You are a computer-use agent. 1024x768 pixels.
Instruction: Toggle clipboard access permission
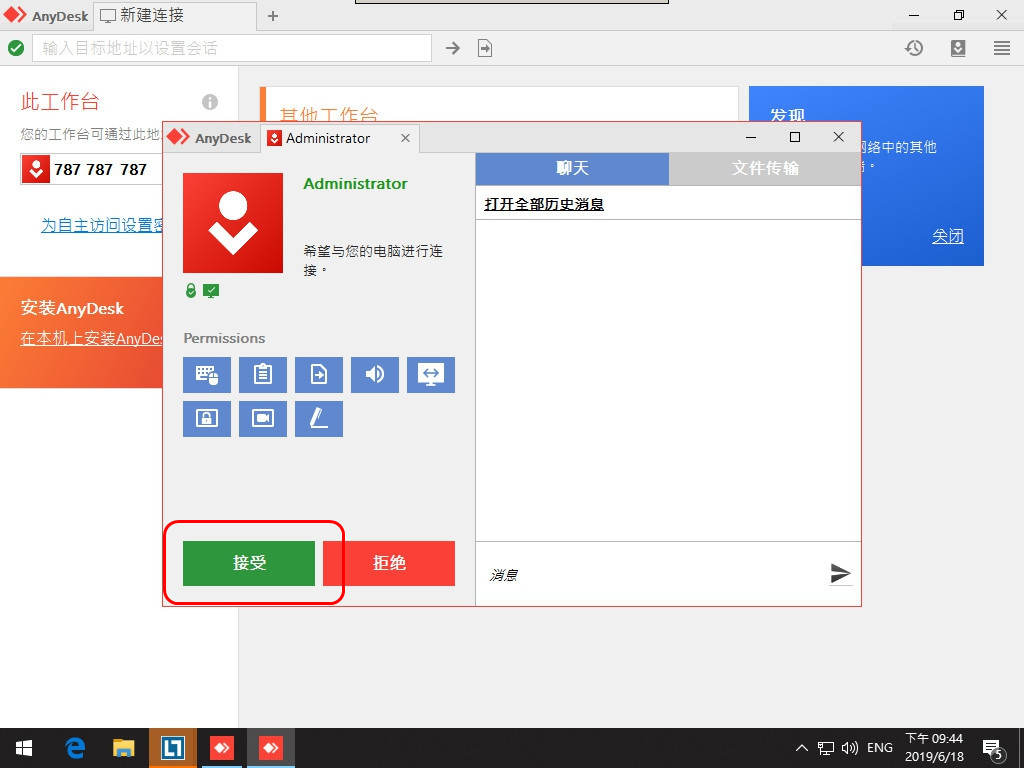point(263,375)
